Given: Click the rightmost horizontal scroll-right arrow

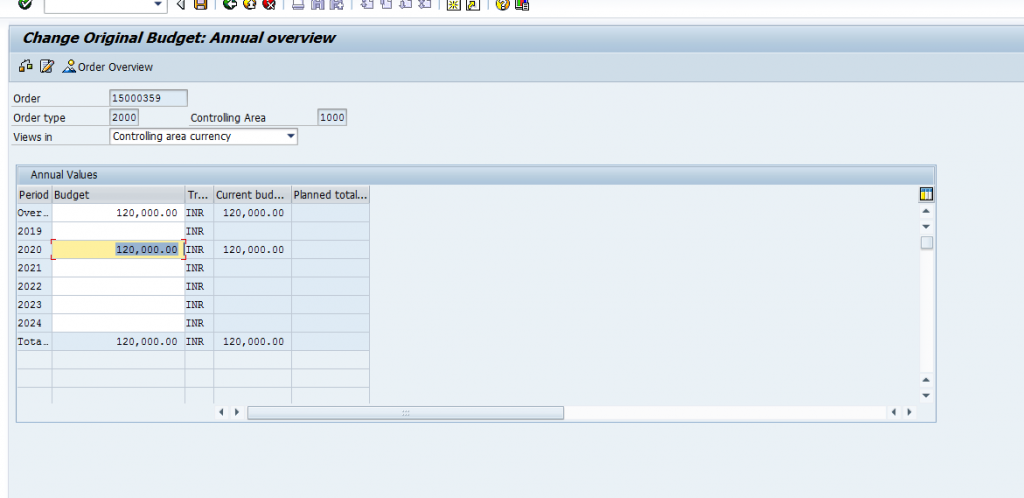Looking at the screenshot, I should click(908, 412).
